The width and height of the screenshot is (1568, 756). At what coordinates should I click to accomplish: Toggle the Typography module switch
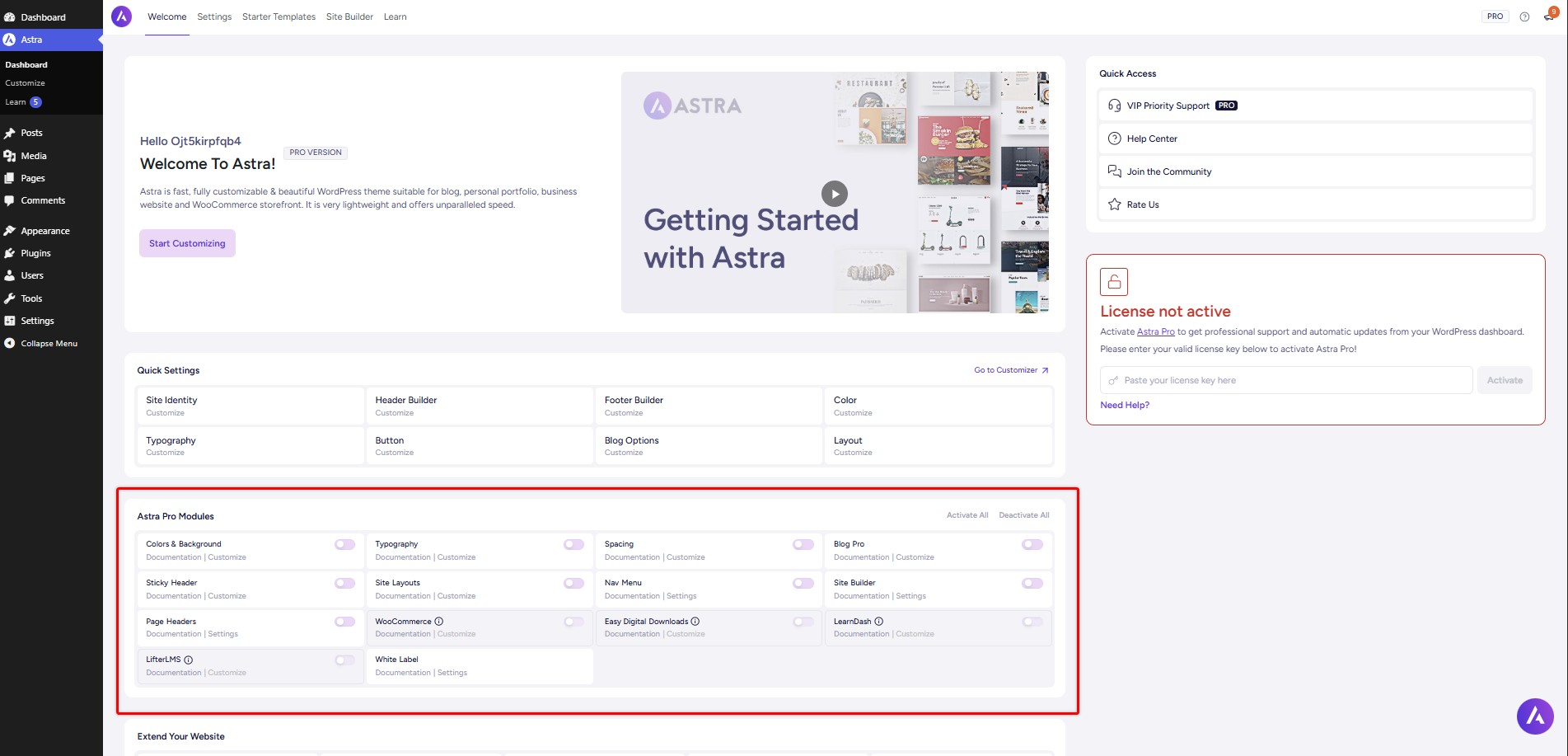click(x=574, y=544)
